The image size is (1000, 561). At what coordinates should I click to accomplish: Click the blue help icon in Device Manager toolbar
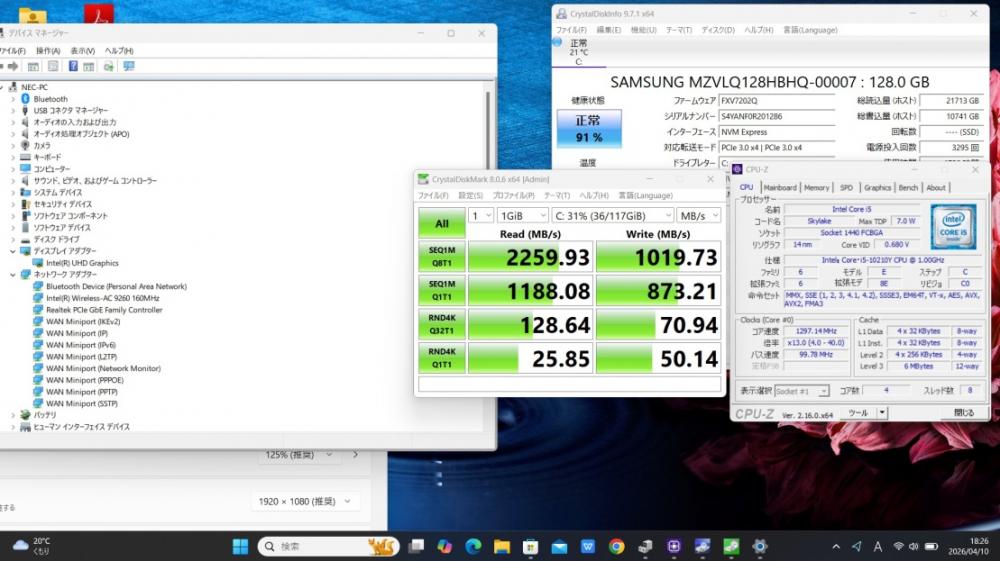tap(73, 66)
